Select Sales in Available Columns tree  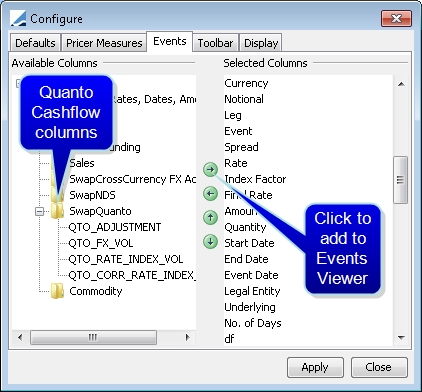point(82,163)
